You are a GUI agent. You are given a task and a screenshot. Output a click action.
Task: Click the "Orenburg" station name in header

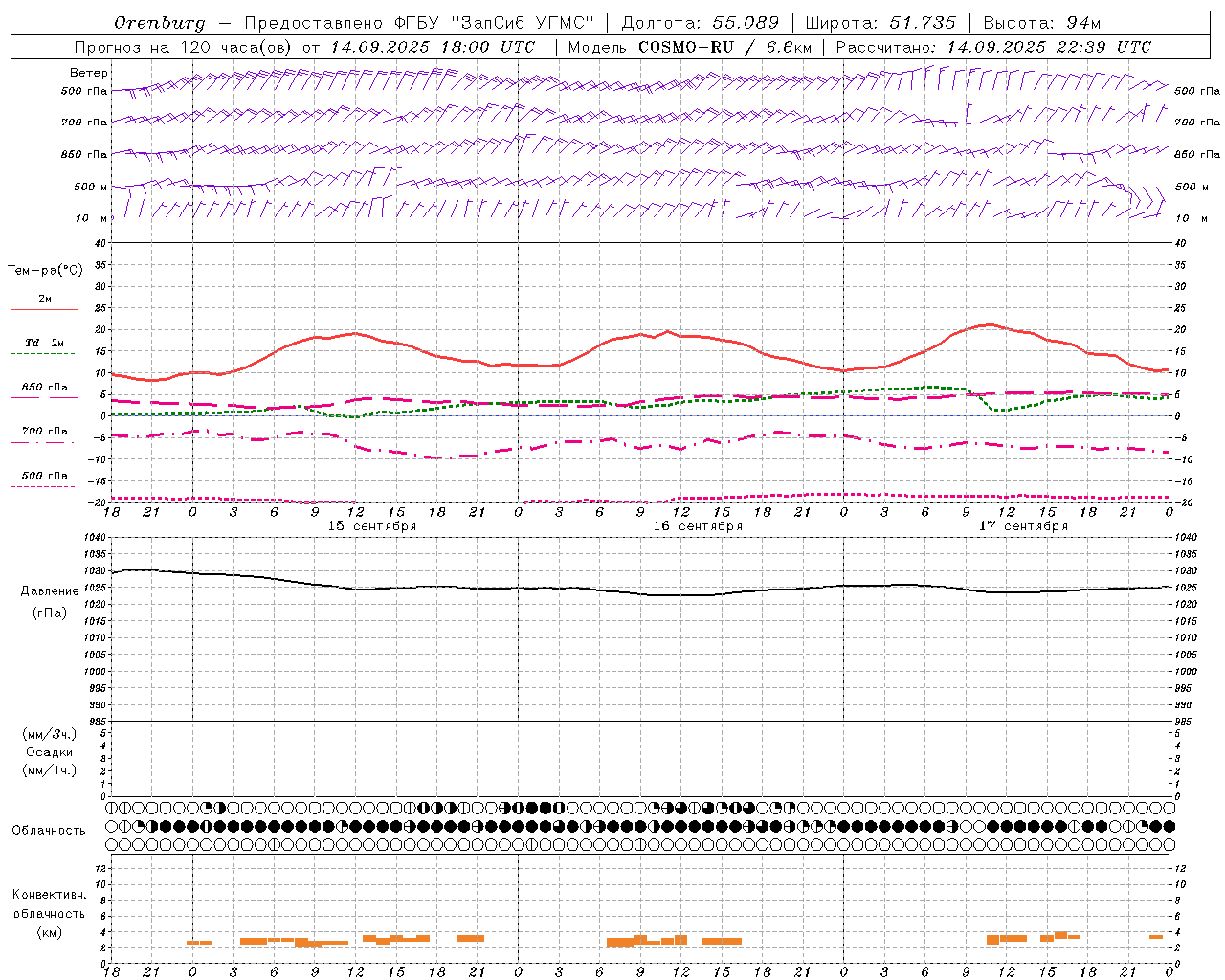[159, 23]
